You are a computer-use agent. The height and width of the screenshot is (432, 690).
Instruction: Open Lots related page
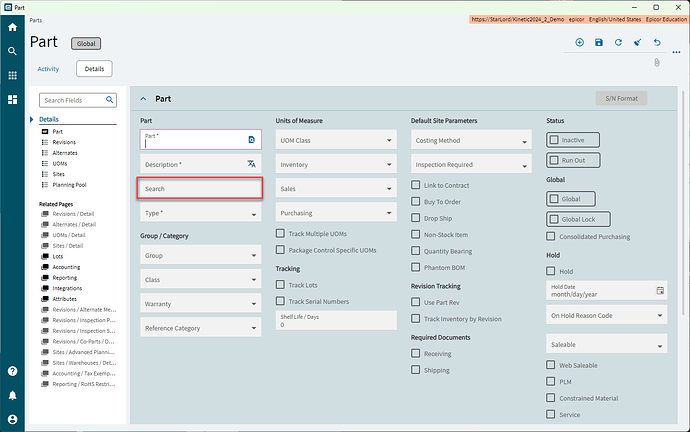[58, 256]
